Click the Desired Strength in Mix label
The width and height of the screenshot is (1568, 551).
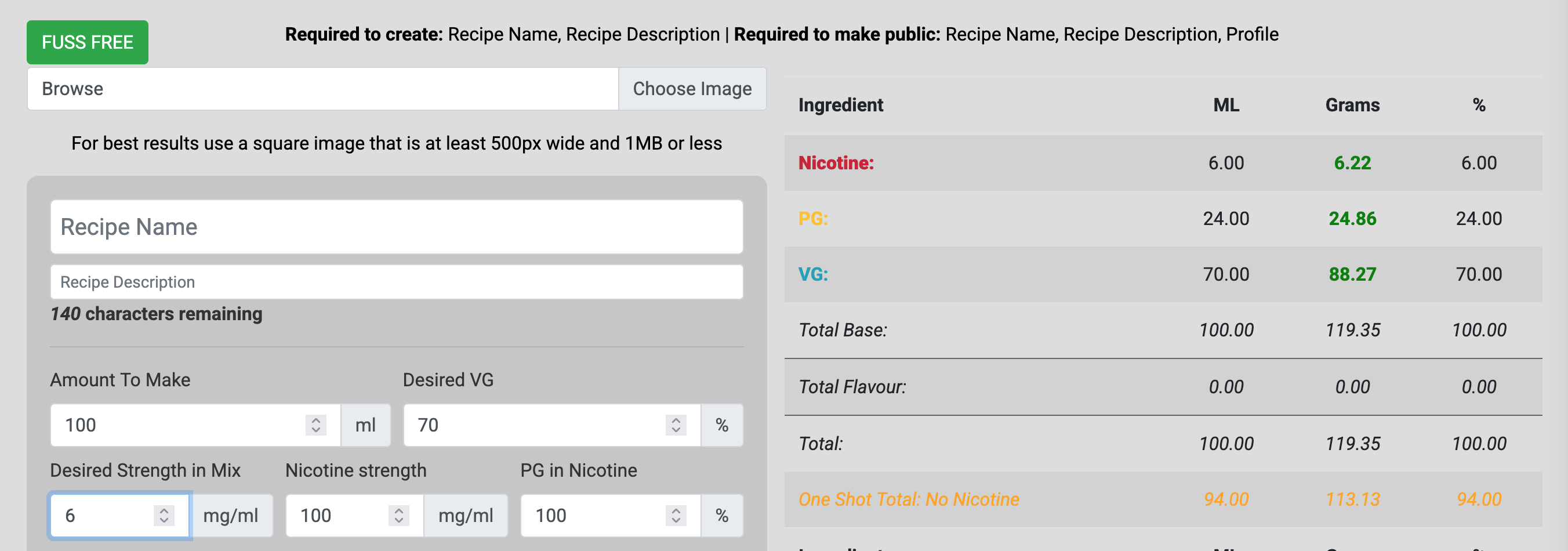coord(146,470)
